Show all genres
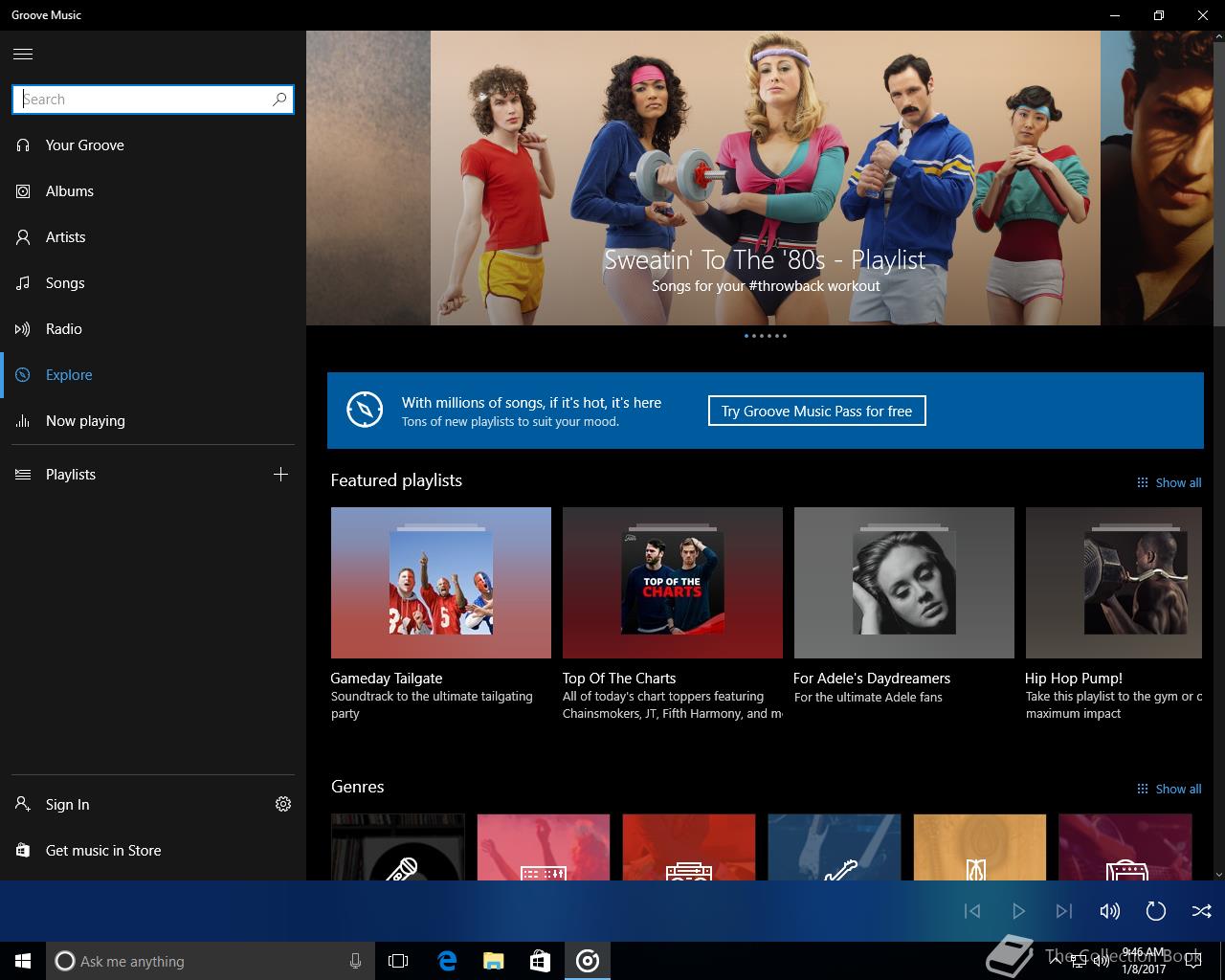Viewport: 1225px width, 980px height. pyautogui.click(x=1169, y=789)
